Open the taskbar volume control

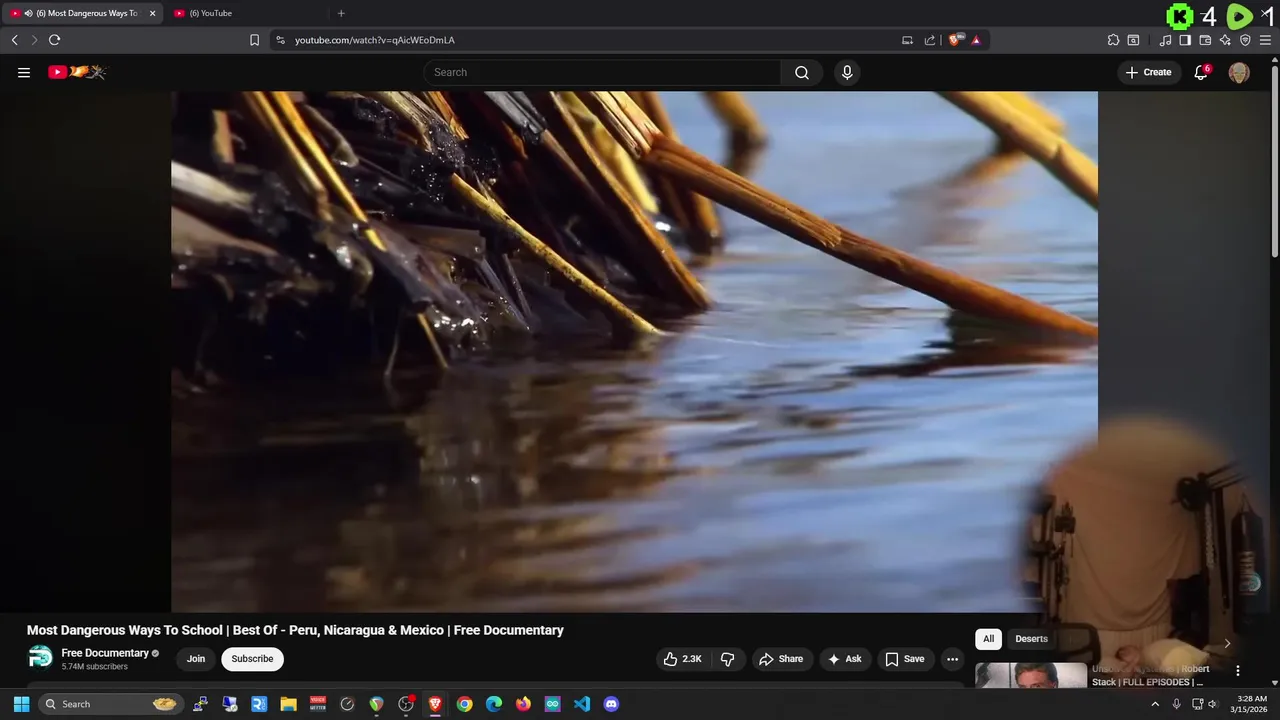click(x=1213, y=704)
